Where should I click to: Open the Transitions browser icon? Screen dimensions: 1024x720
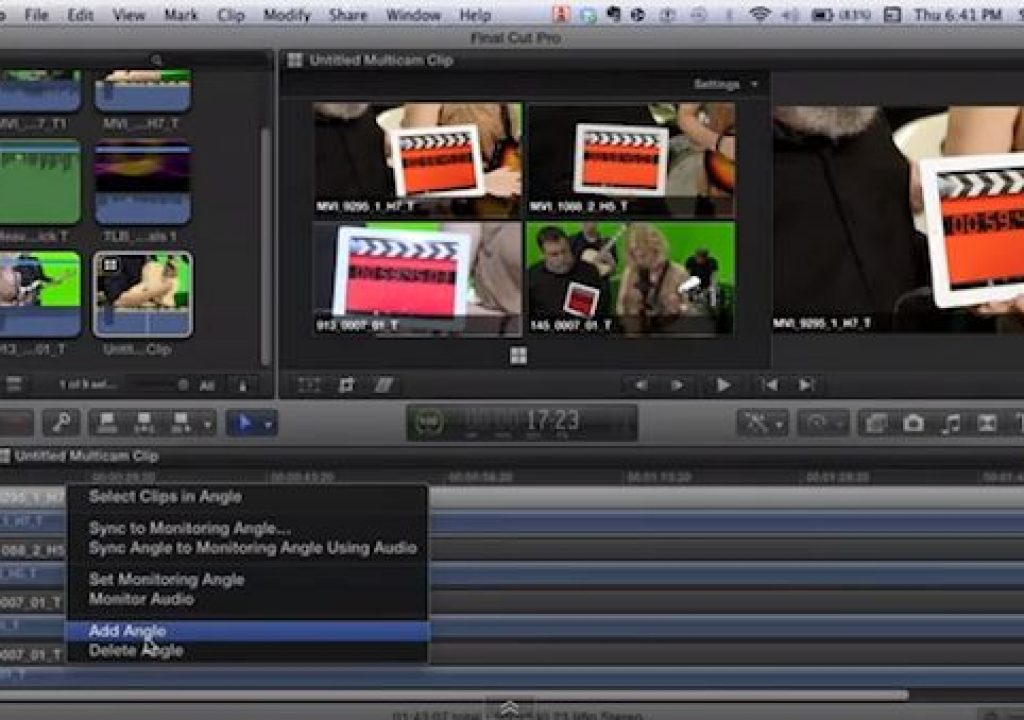987,423
